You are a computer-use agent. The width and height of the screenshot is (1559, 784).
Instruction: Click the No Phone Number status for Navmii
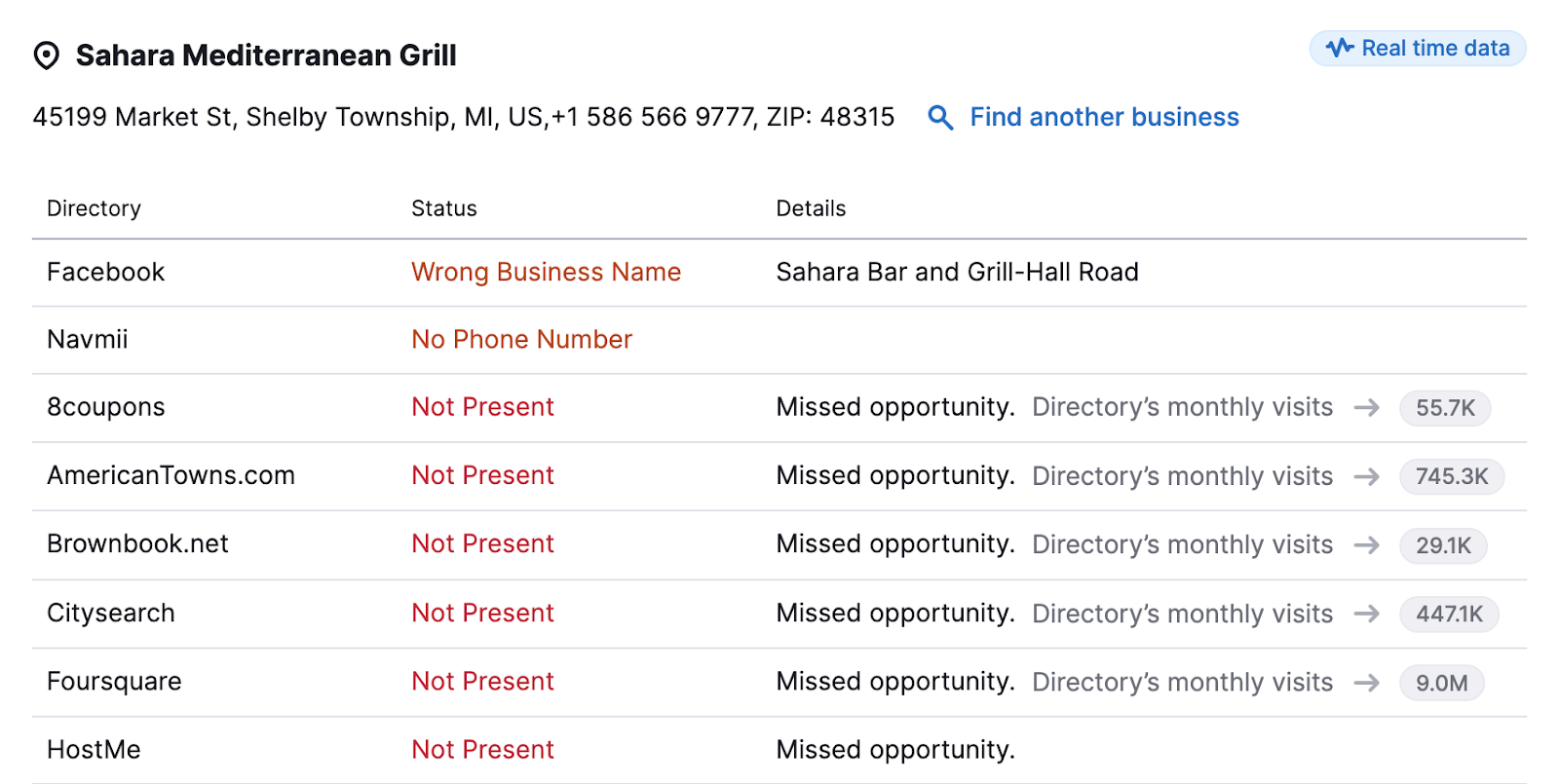click(x=521, y=339)
